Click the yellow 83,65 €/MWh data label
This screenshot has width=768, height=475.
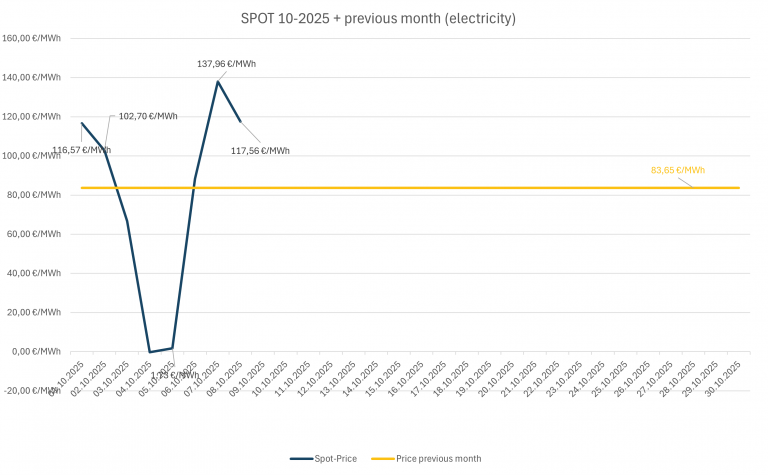click(678, 170)
